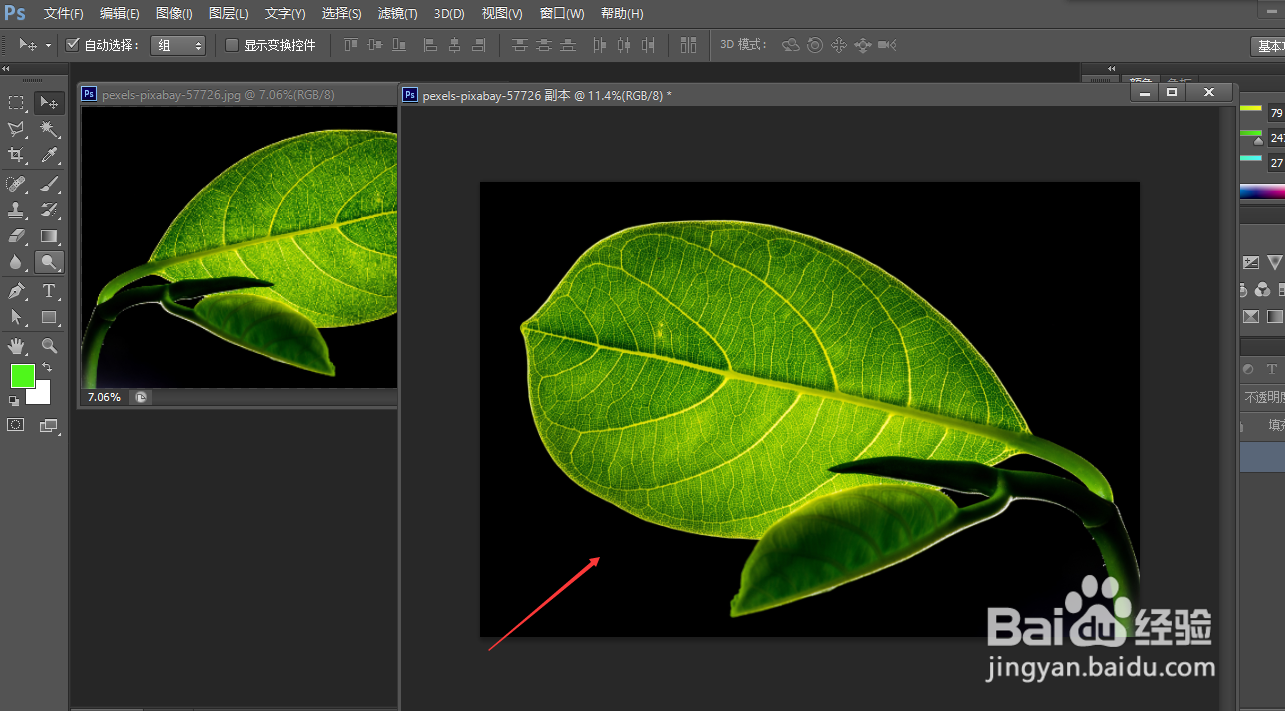The width and height of the screenshot is (1285, 711).
Task: Open the 图像(I) menu
Action: tap(174, 14)
